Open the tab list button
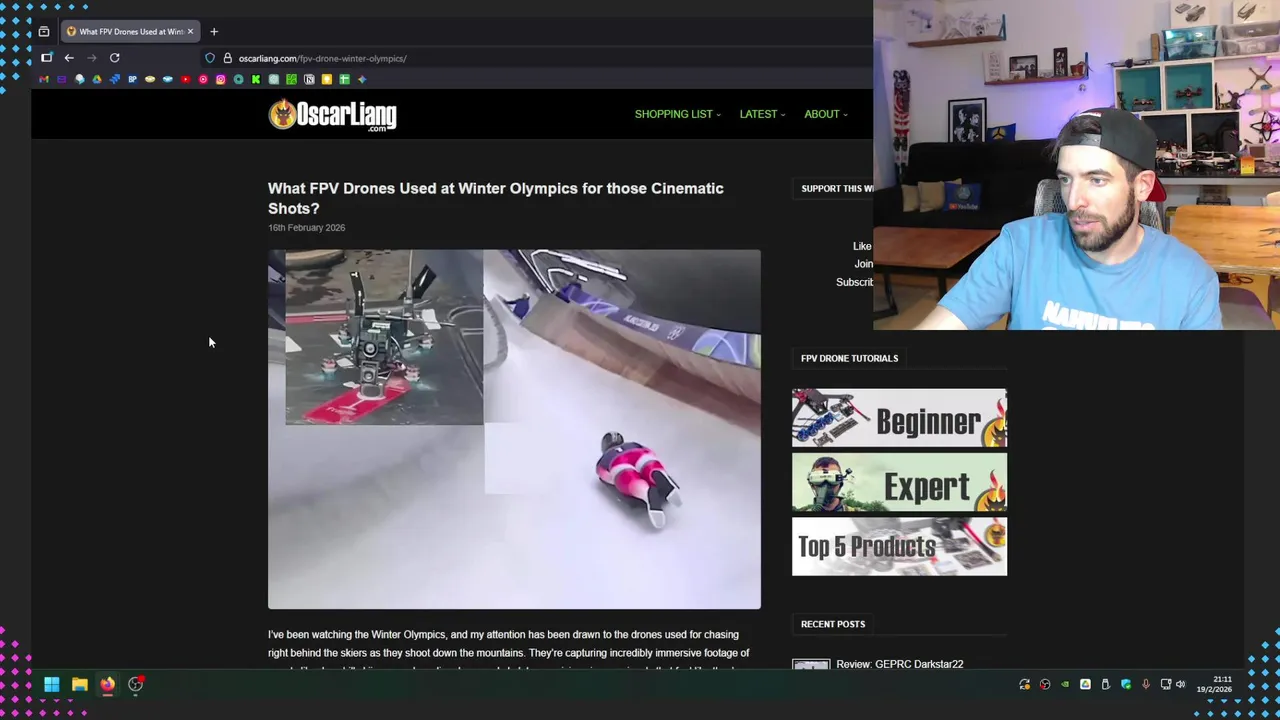 click(x=44, y=31)
